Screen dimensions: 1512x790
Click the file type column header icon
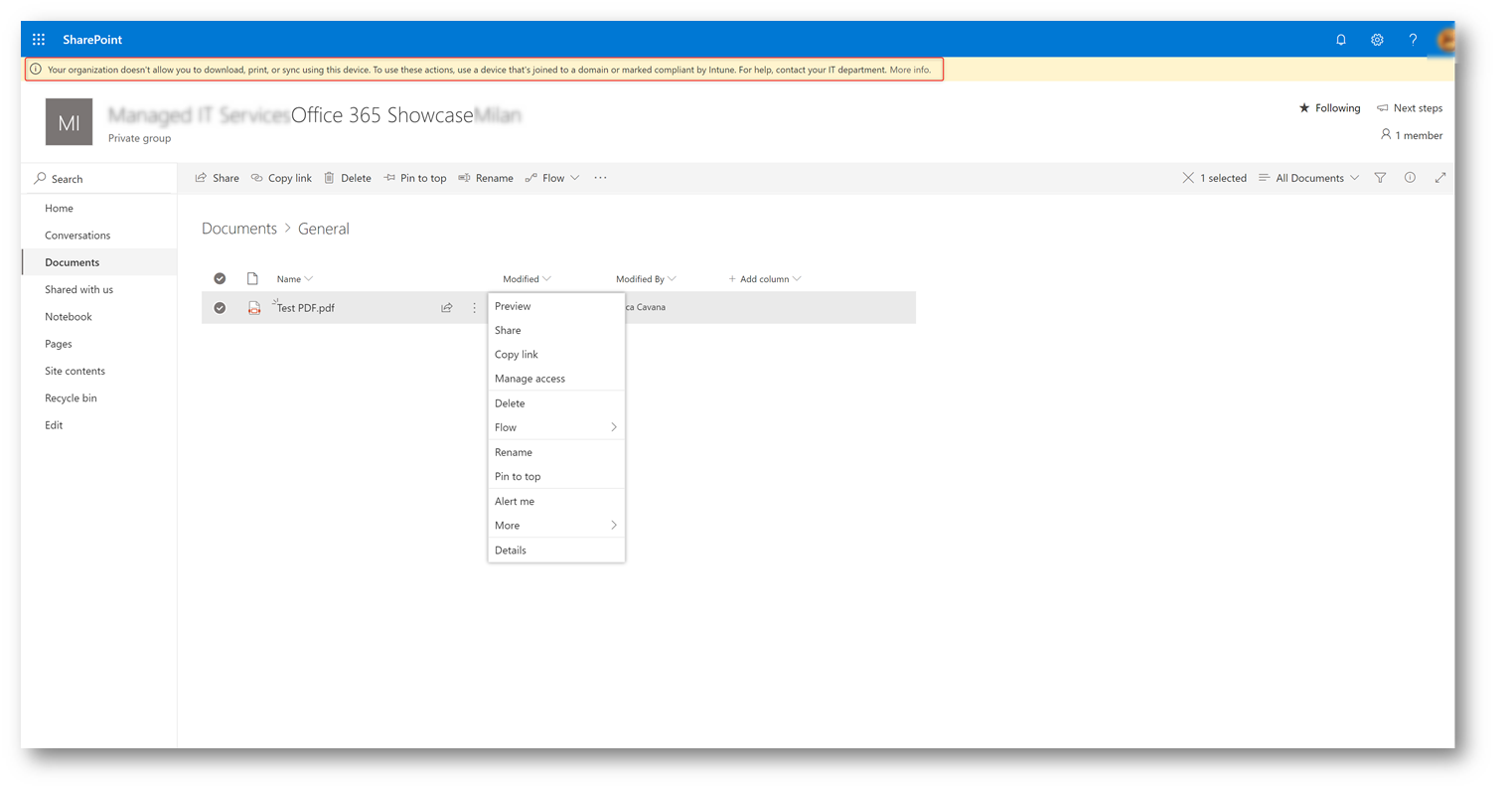pyautogui.click(x=252, y=279)
